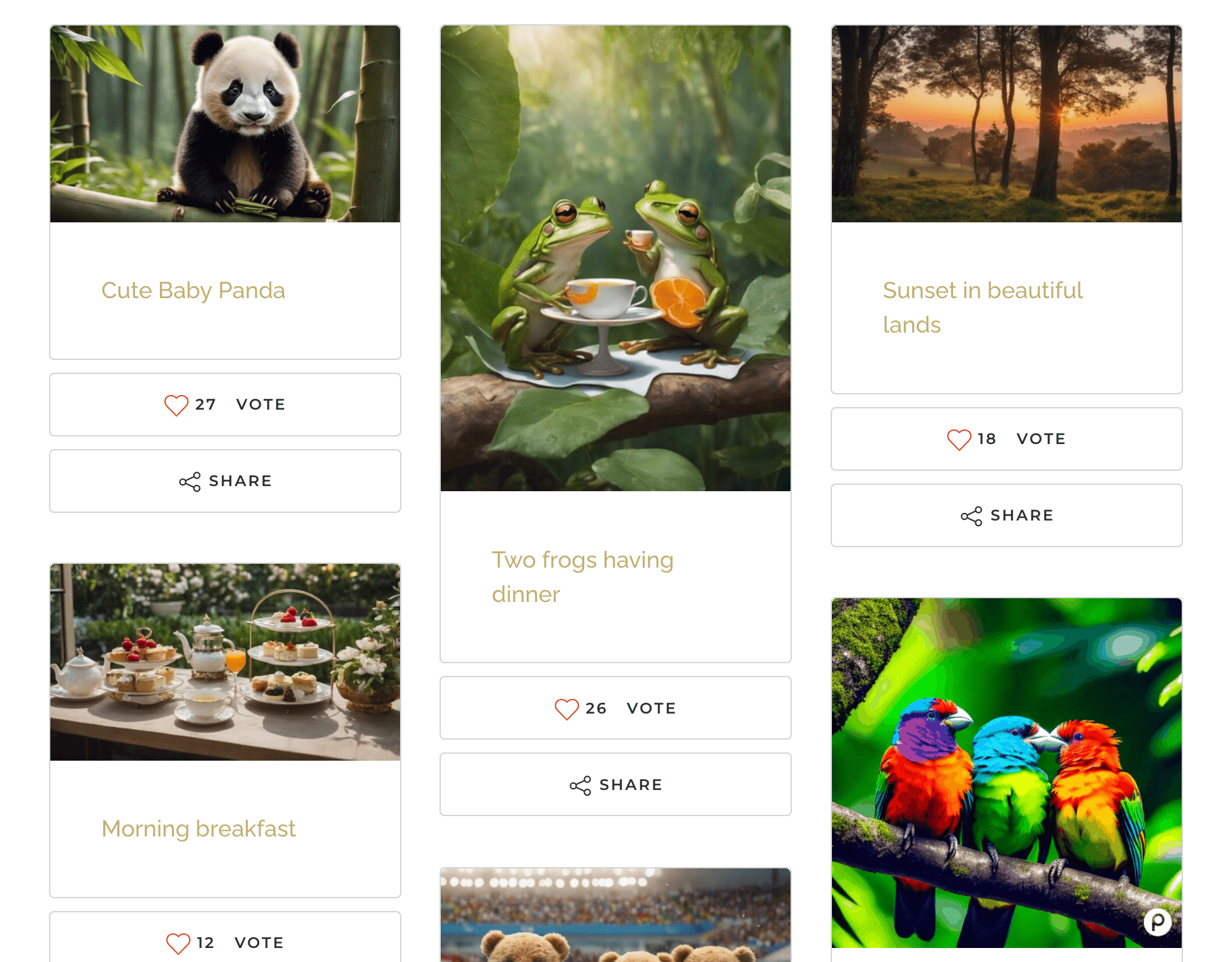The height and width of the screenshot is (962, 1232).
Task: Open the Sunset in beautiful lands title
Action: tap(983, 308)
